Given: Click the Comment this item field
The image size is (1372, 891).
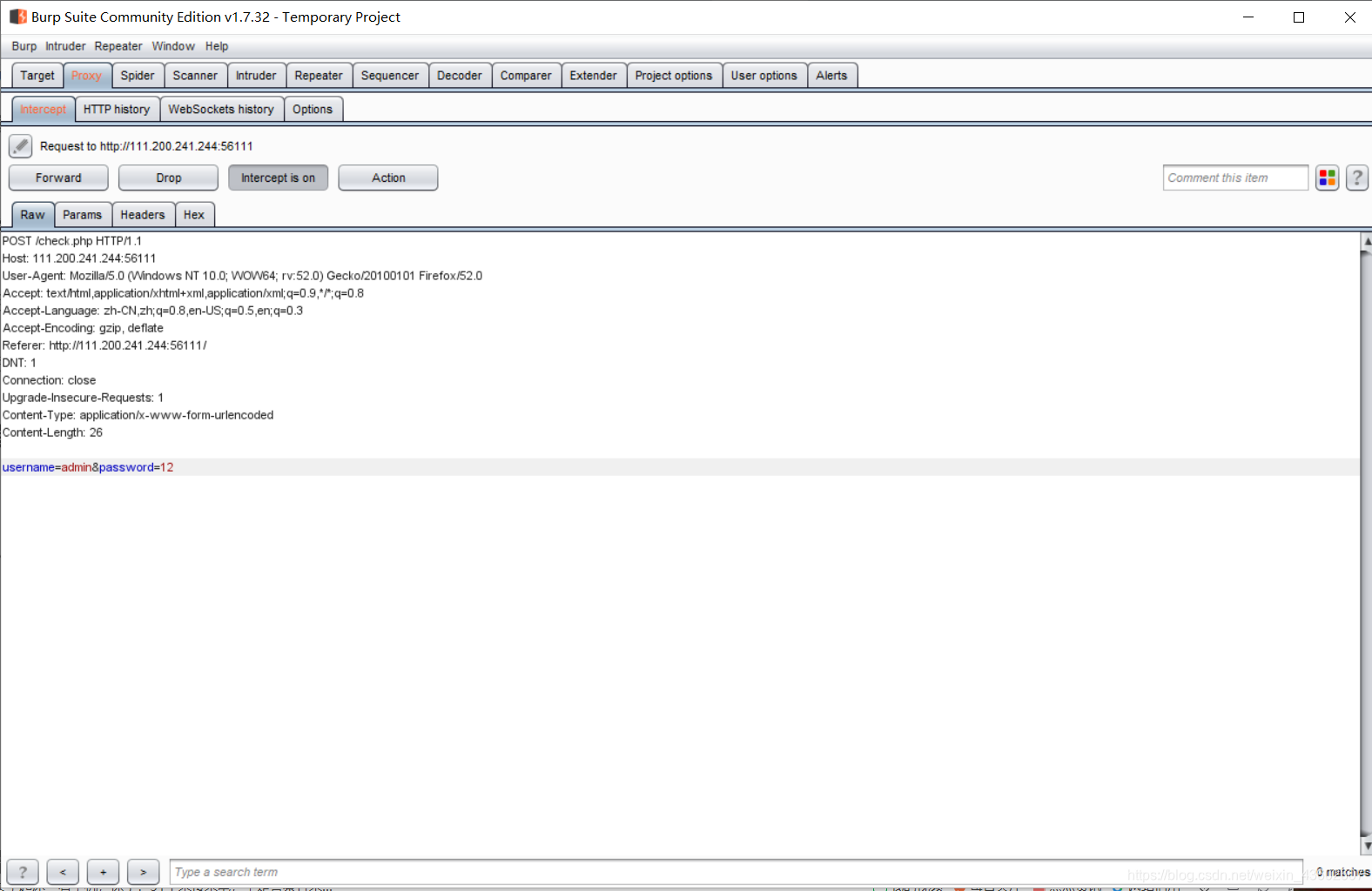Looking at the screenshot, I should pos(1235,178).
